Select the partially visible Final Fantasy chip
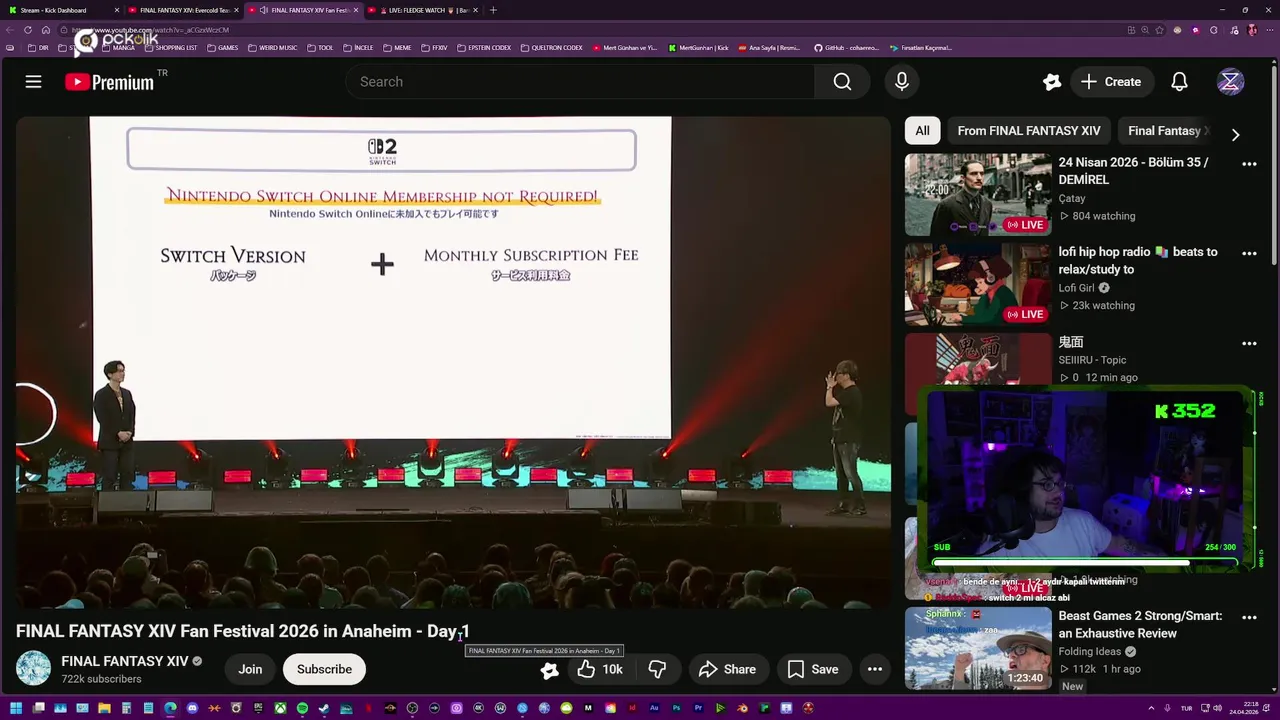The height and width of the screenshot is (720, 1280). (1166, 131)
